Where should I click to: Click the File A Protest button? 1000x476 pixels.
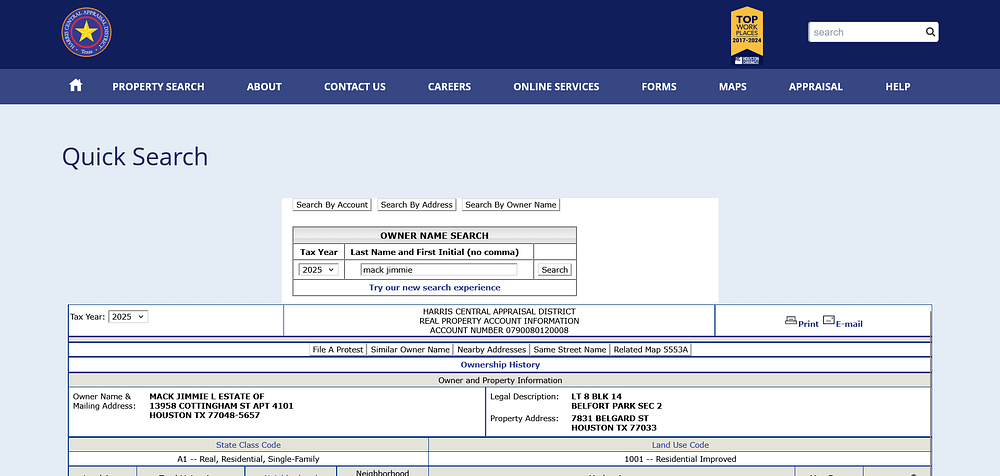click(x=338, y=350)
